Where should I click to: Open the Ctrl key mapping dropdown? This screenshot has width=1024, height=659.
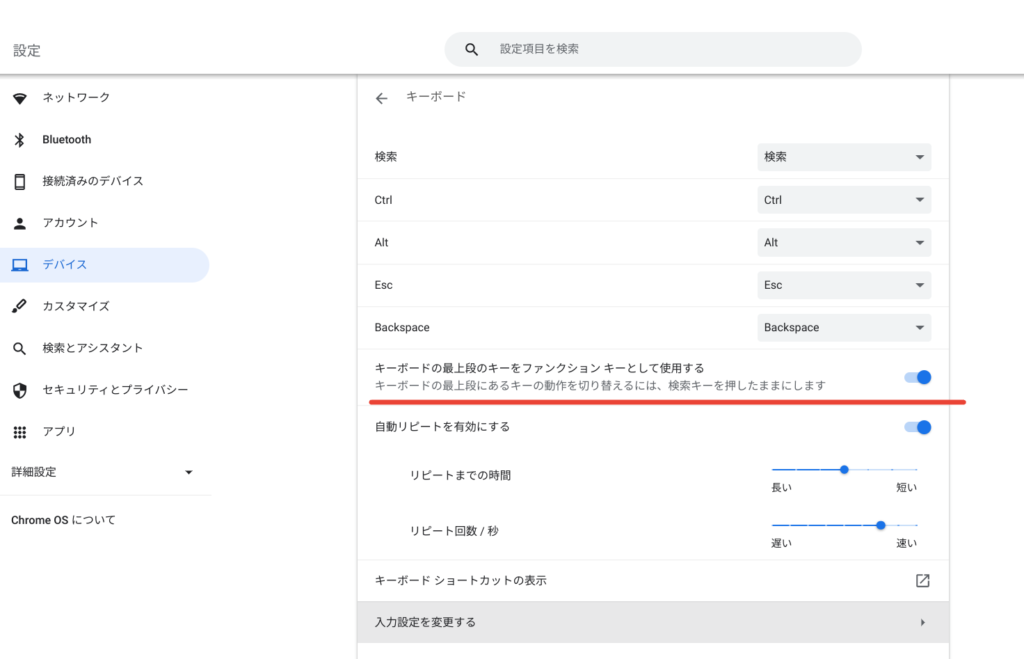844,200
